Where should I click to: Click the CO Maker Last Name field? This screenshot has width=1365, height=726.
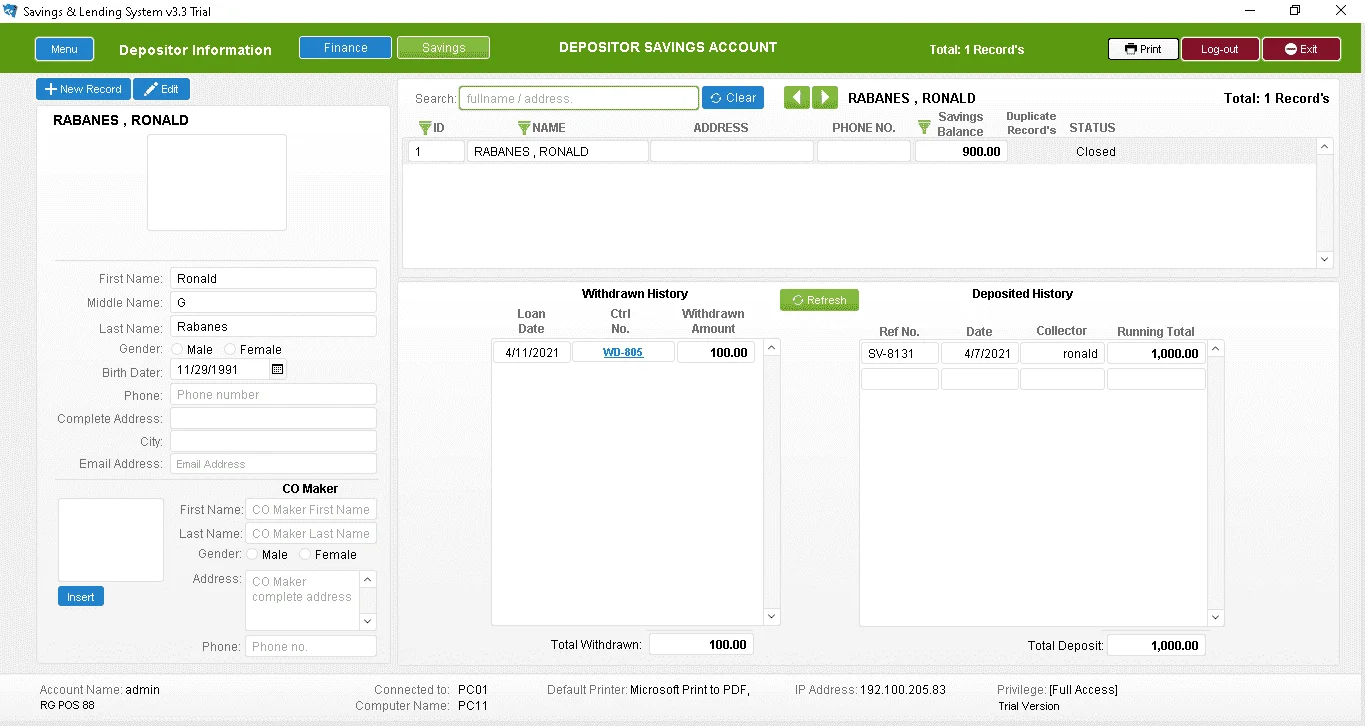(311, 534)
